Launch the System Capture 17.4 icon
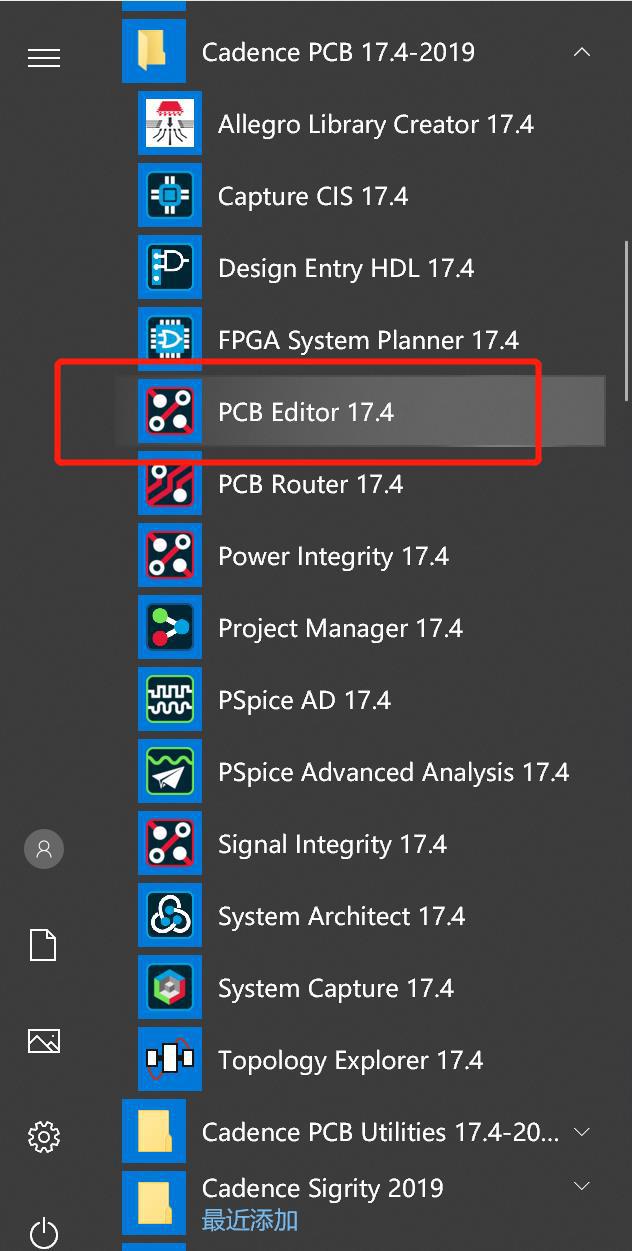Viewport: 632px width, 1251px height. coord(170,988)
